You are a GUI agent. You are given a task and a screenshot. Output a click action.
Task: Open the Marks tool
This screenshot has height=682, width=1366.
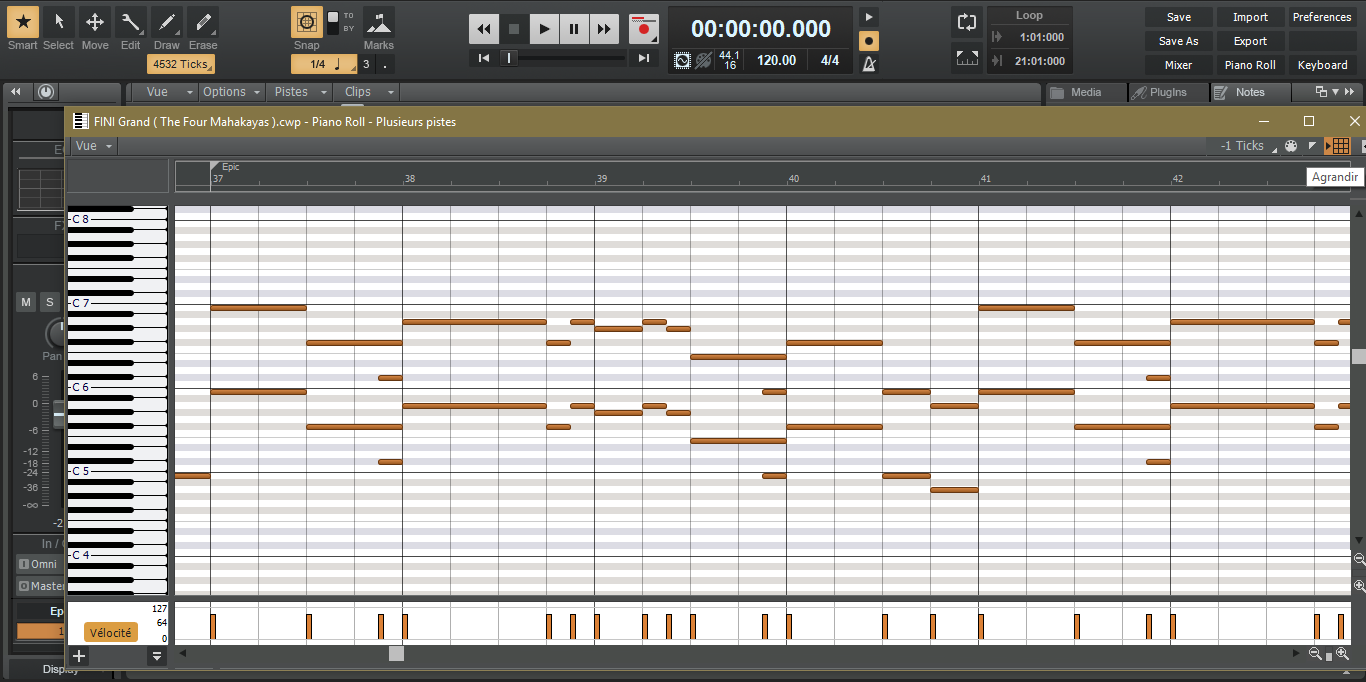[378, 22]
